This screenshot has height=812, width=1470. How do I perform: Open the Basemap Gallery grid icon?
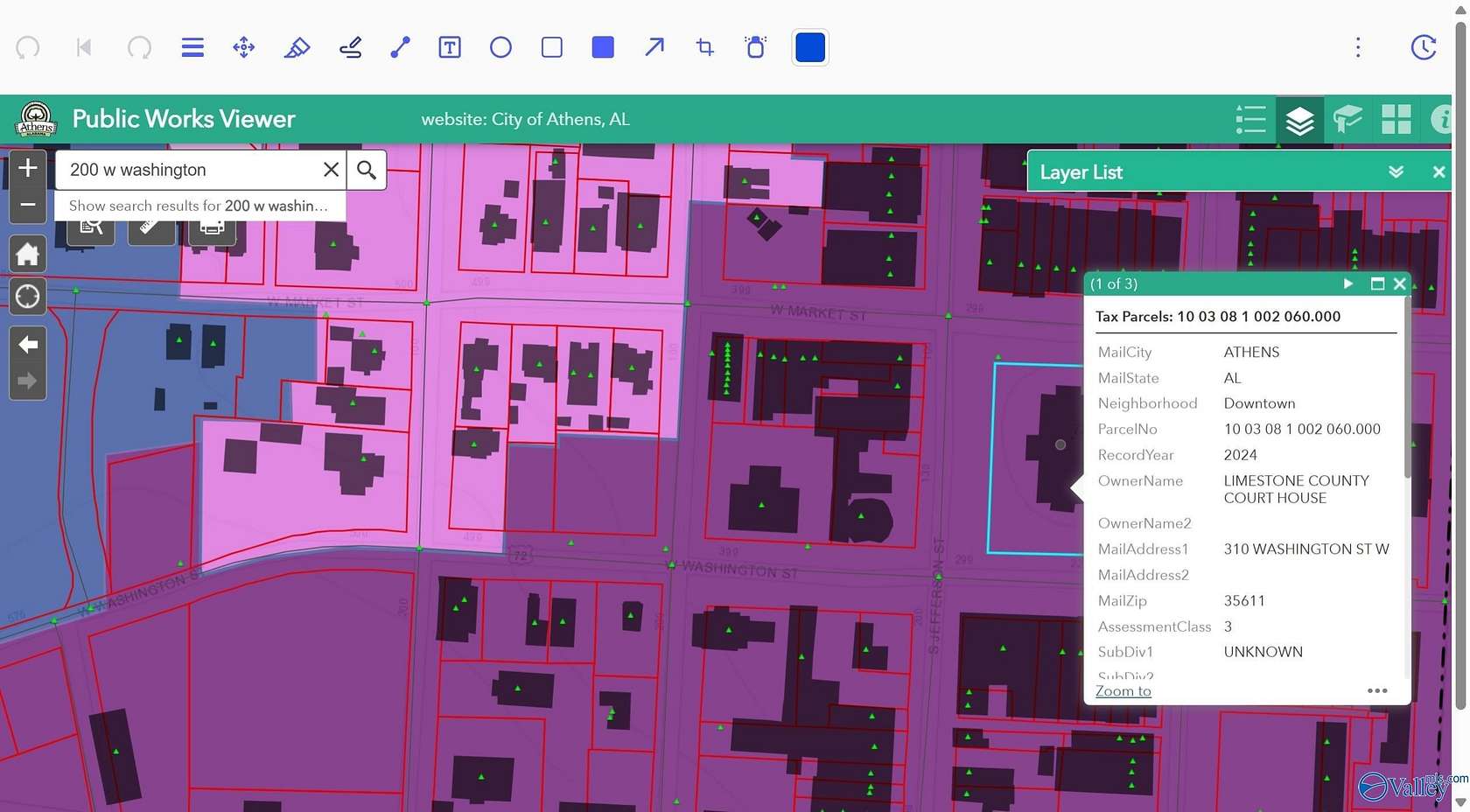pos(1396,119)
